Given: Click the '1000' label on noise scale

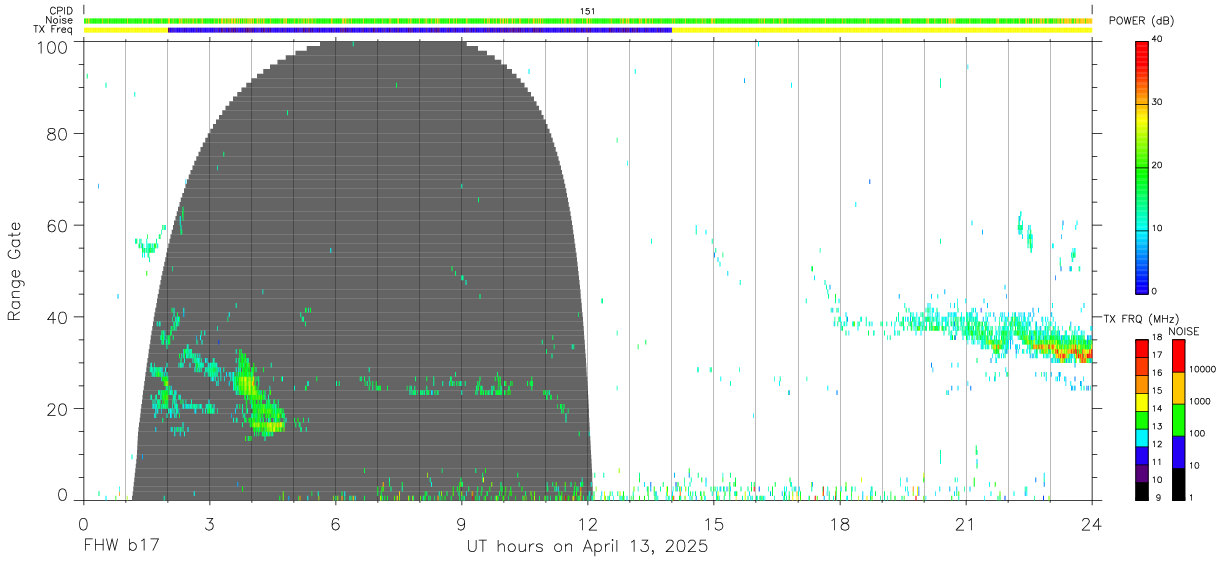Looking at the screenshot, I should pos(1200,401).
